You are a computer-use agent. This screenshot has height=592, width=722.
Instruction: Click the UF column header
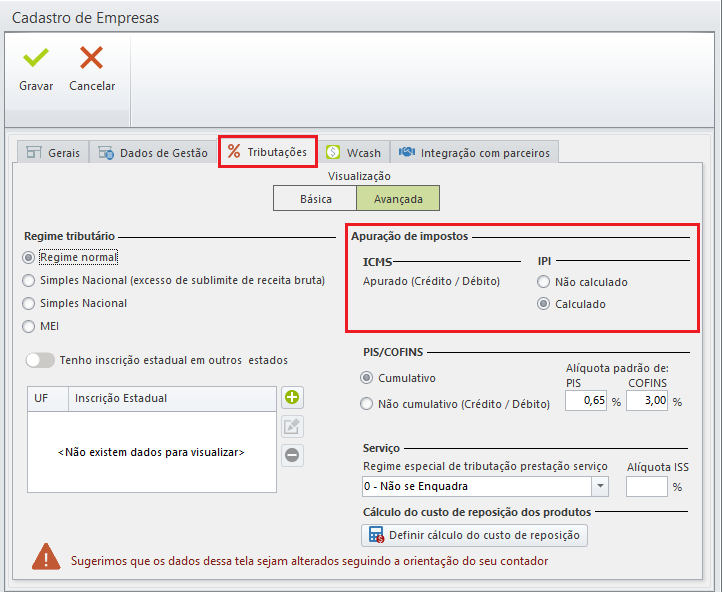48,399
